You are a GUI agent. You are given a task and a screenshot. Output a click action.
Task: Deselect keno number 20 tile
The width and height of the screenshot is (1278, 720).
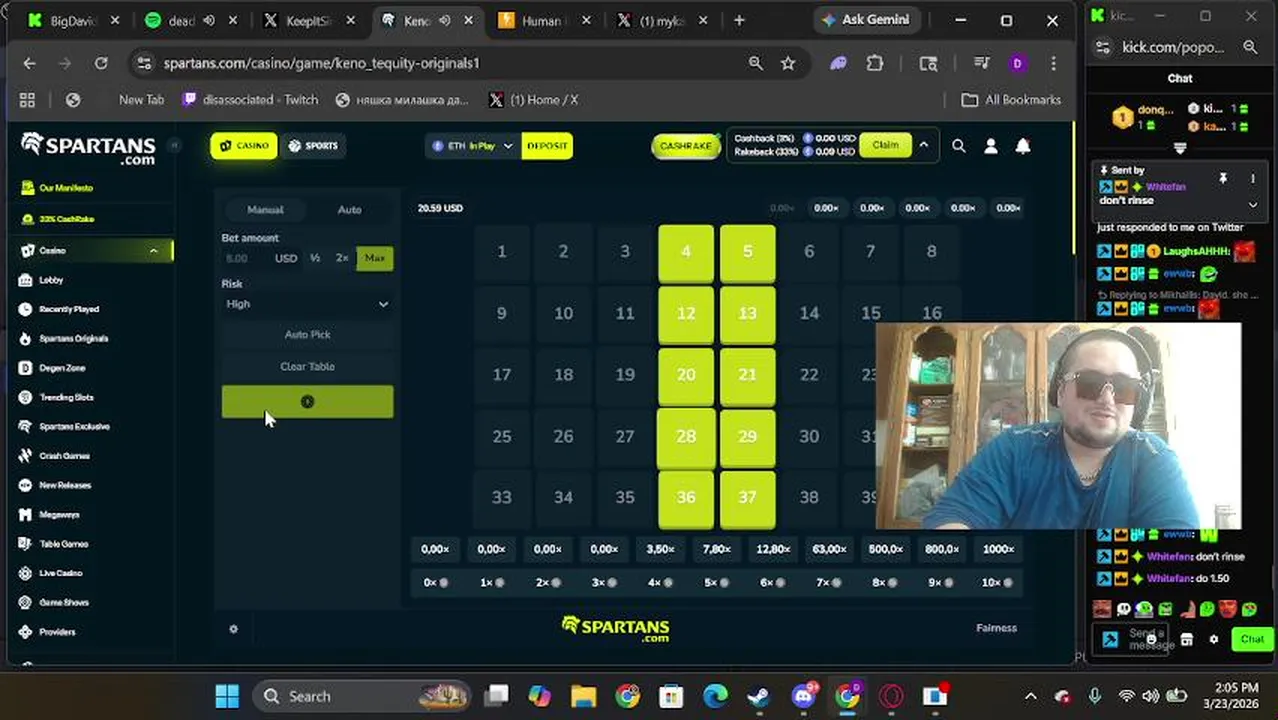coord(686,375)
